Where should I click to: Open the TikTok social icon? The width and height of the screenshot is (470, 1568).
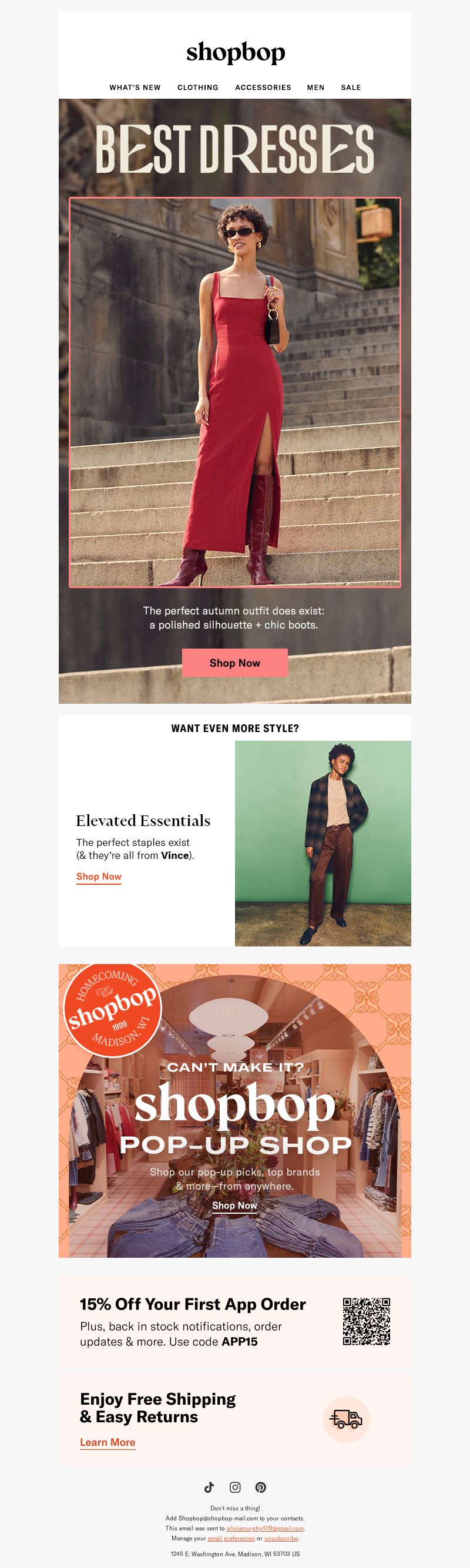[209, 1487]
